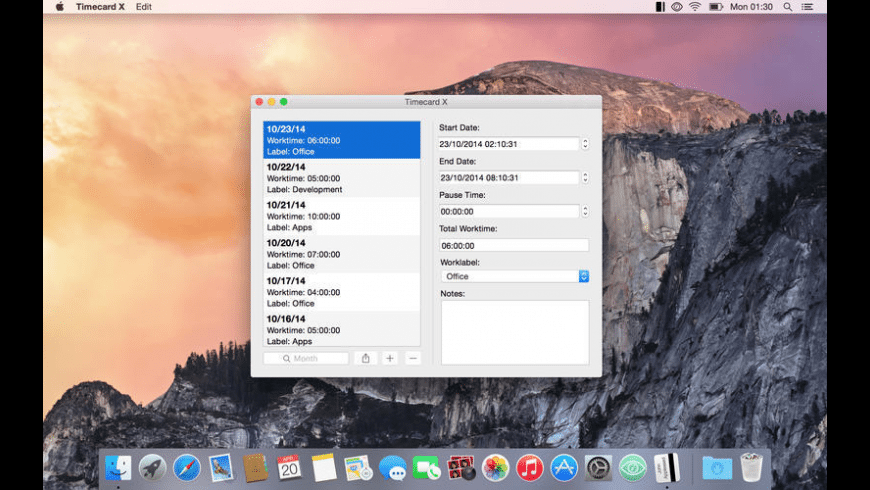Open Contacts from the Dock
The image size is (870, 490).
(x=255, y=468)
